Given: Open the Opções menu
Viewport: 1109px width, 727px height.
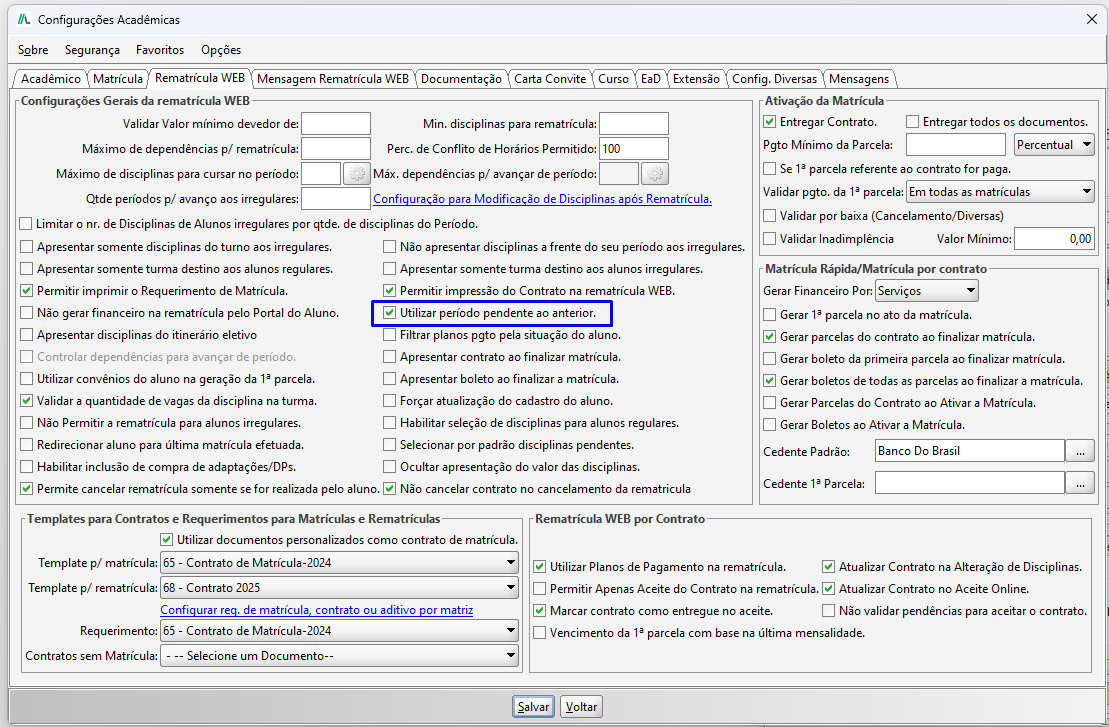Looking at the screenshot, I should tap(221, 50).
